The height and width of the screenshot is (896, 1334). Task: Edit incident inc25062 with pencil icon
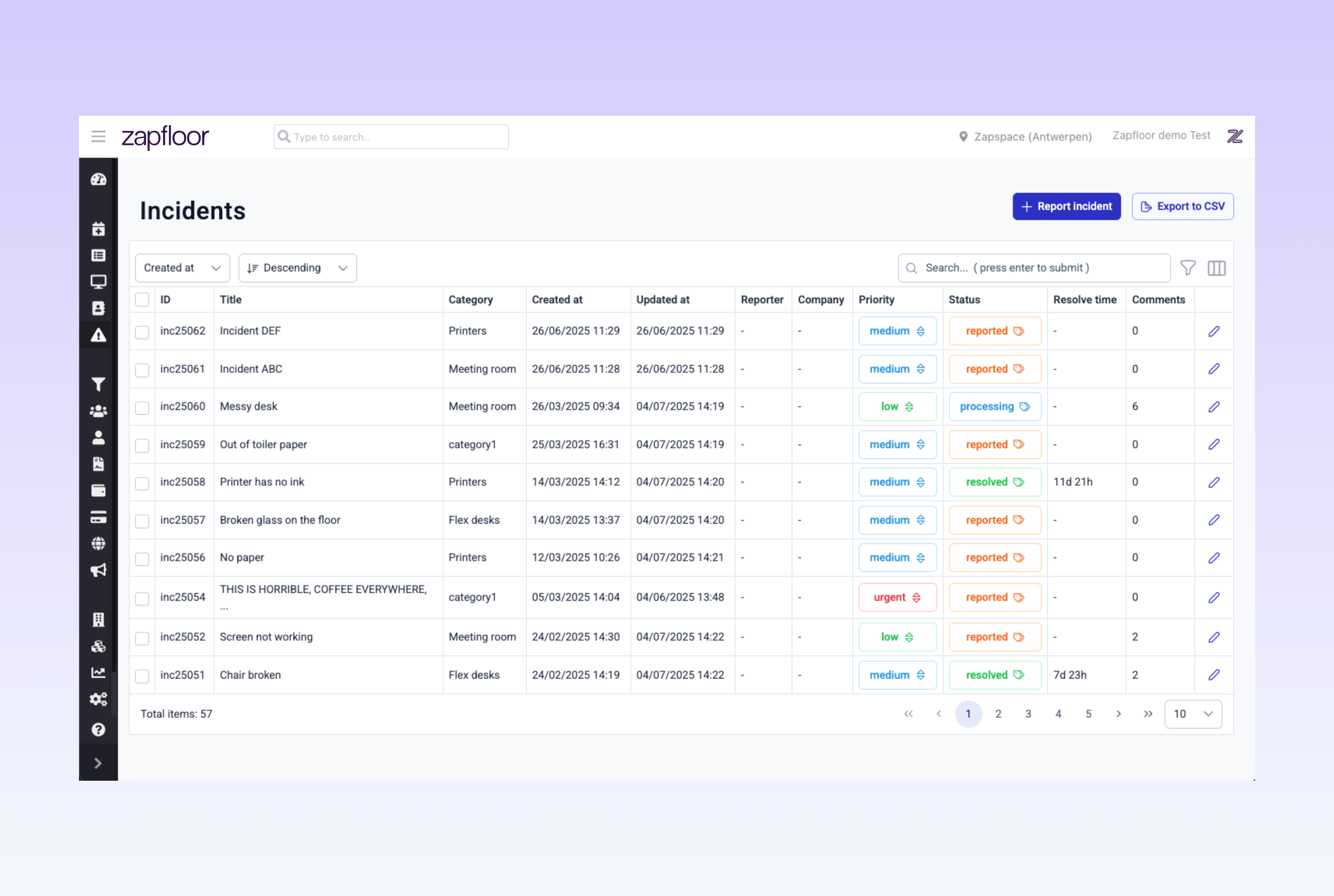tap(1214, 331)
